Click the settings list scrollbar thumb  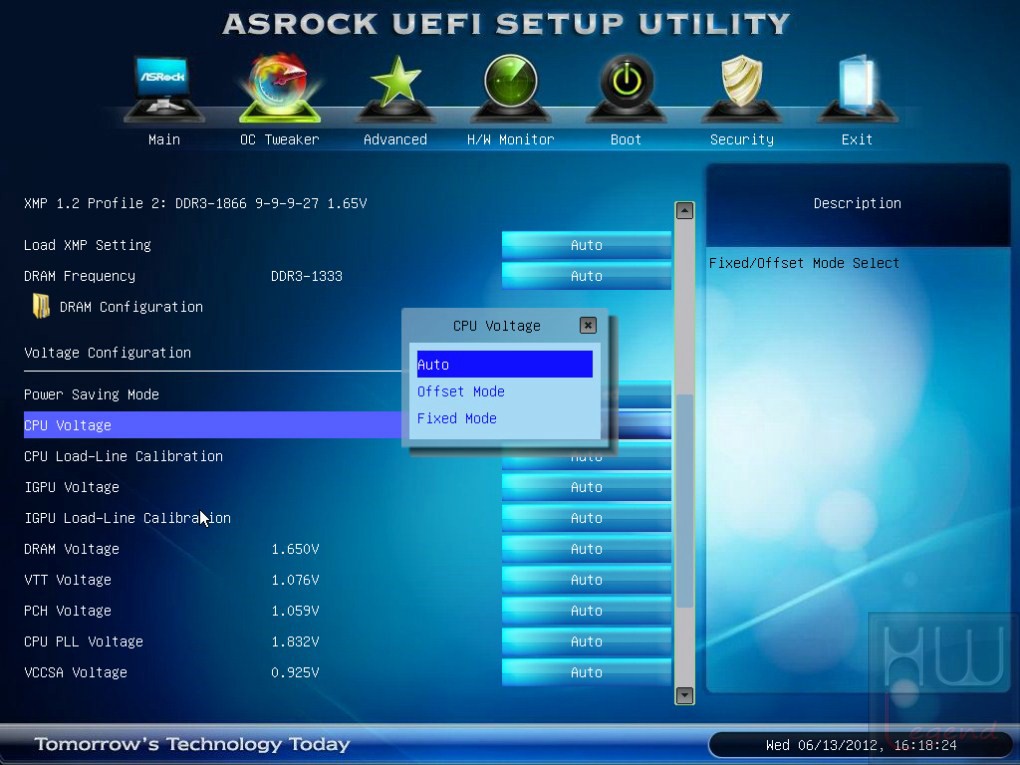pos(684,501)
